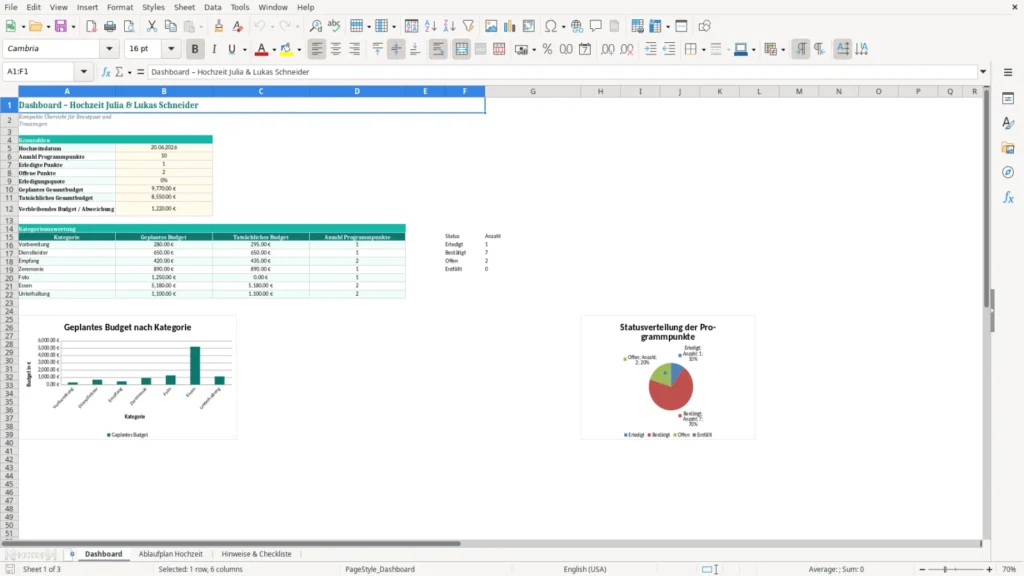
Task: Expand the formula bar
Action: click(983, 72)
